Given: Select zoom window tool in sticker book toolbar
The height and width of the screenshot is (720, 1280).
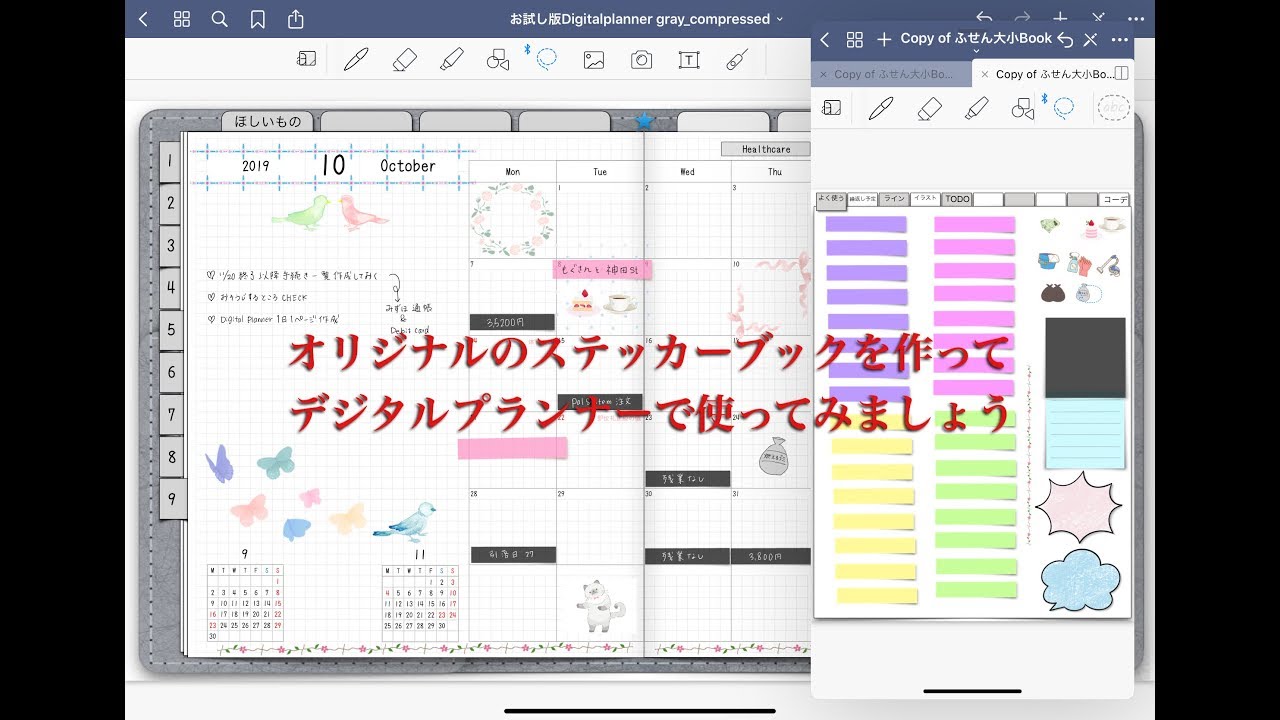Looking at the screenshot, I should [x=831, y=107].
